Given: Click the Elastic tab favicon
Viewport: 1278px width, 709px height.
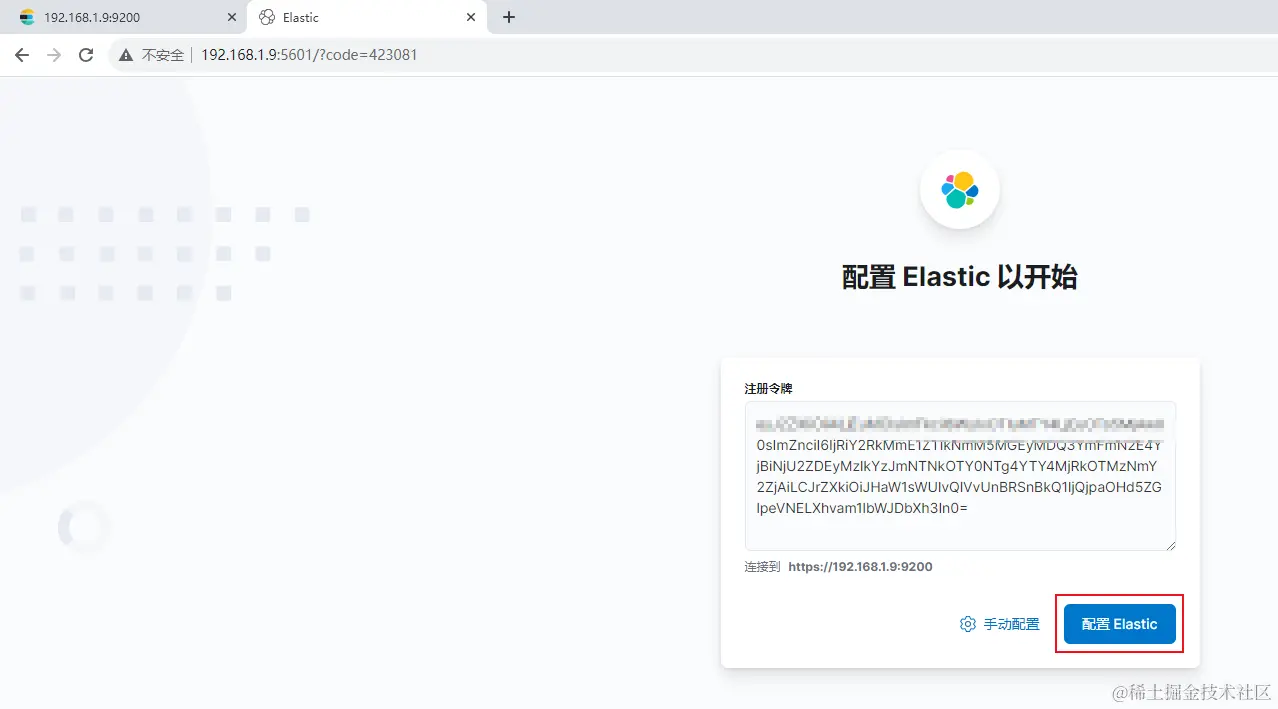Looking at the screenshot, I should (x=267, y=17).
